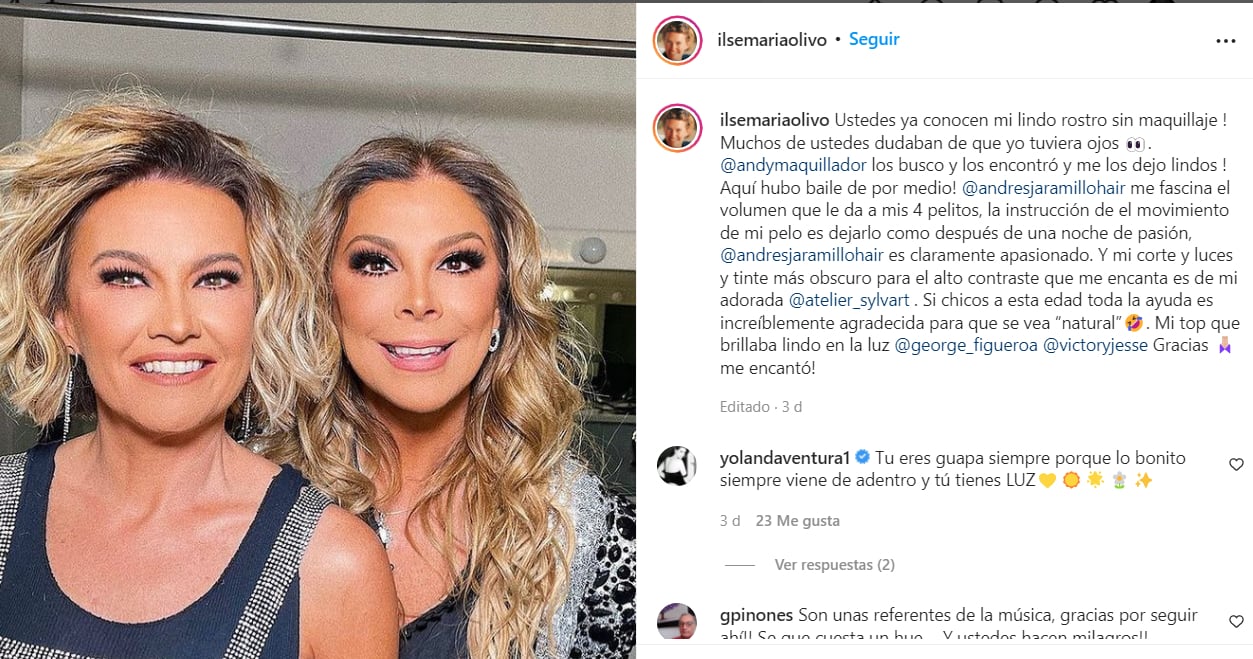
Task: Click ilsemariaolivo avatar beside the caption
Action: pos(677,127)
